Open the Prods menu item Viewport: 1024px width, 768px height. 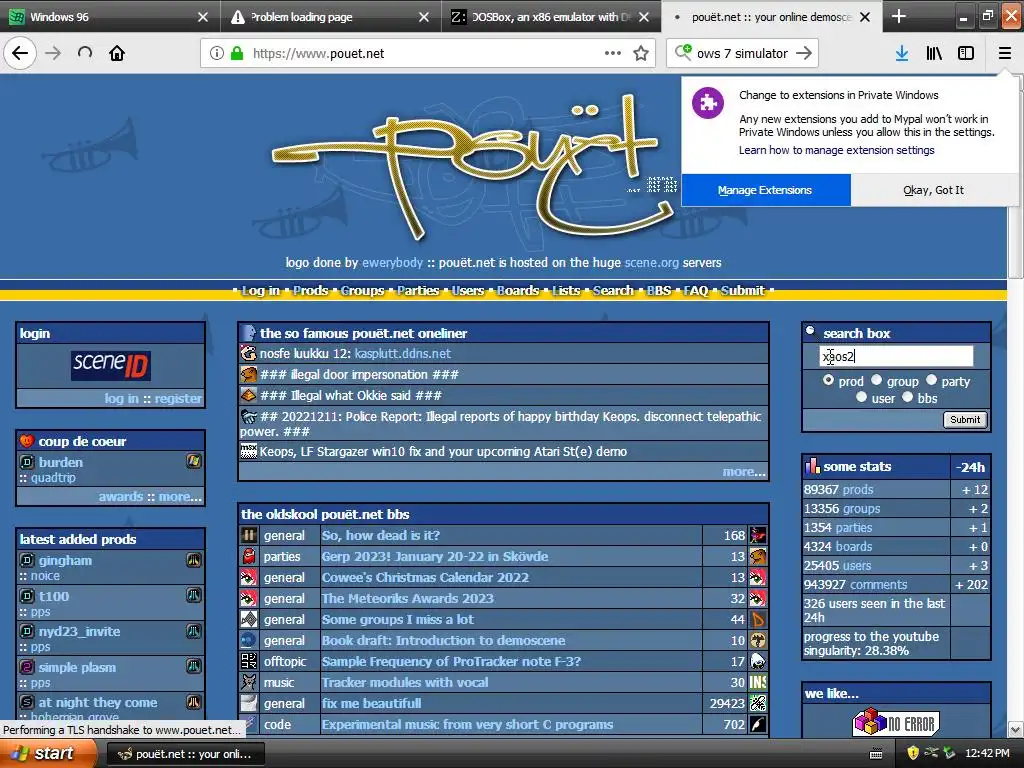pos(310,291)
